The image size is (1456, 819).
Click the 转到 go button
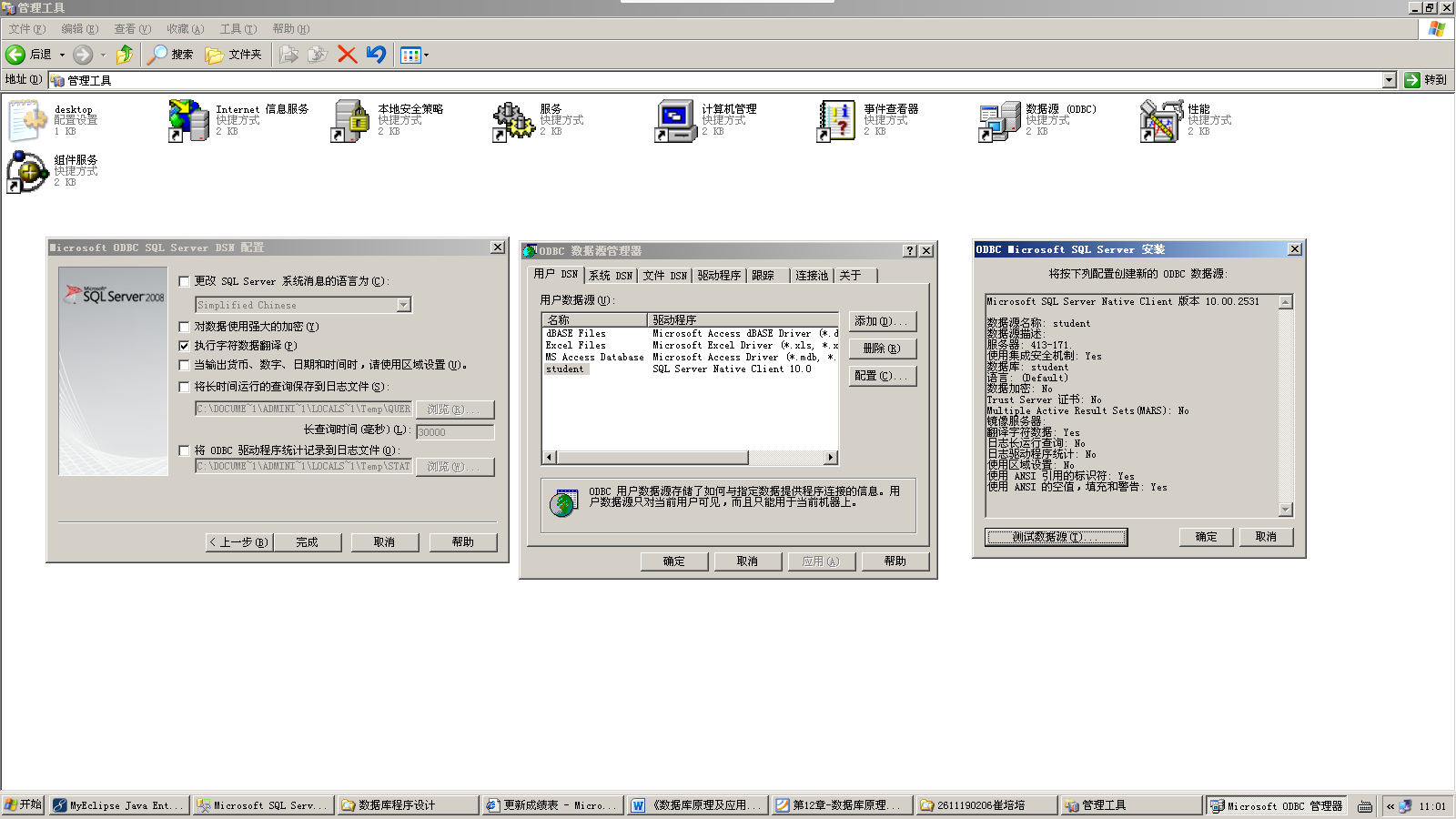click(x=1425, y=80)
